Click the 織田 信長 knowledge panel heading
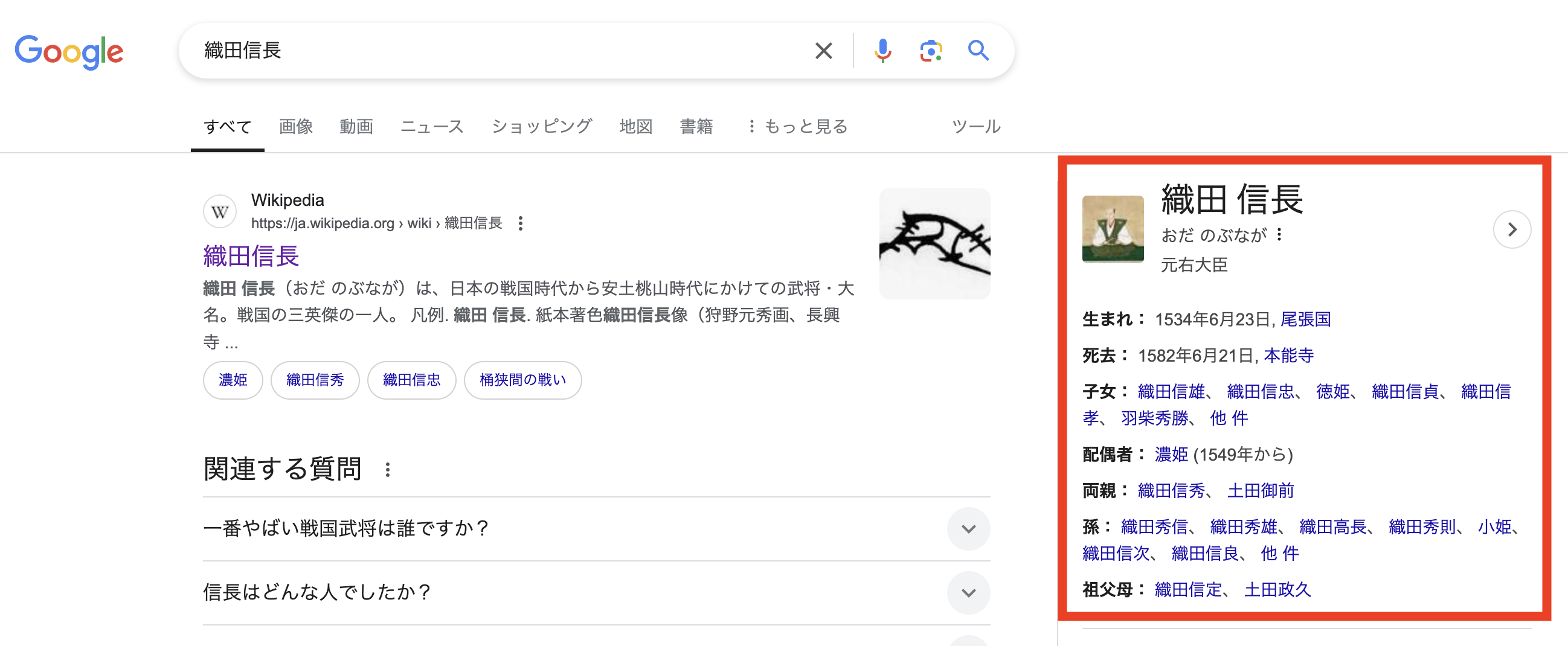The width and height of the screenshot is (1568, 646). (x=1232, y=199)
